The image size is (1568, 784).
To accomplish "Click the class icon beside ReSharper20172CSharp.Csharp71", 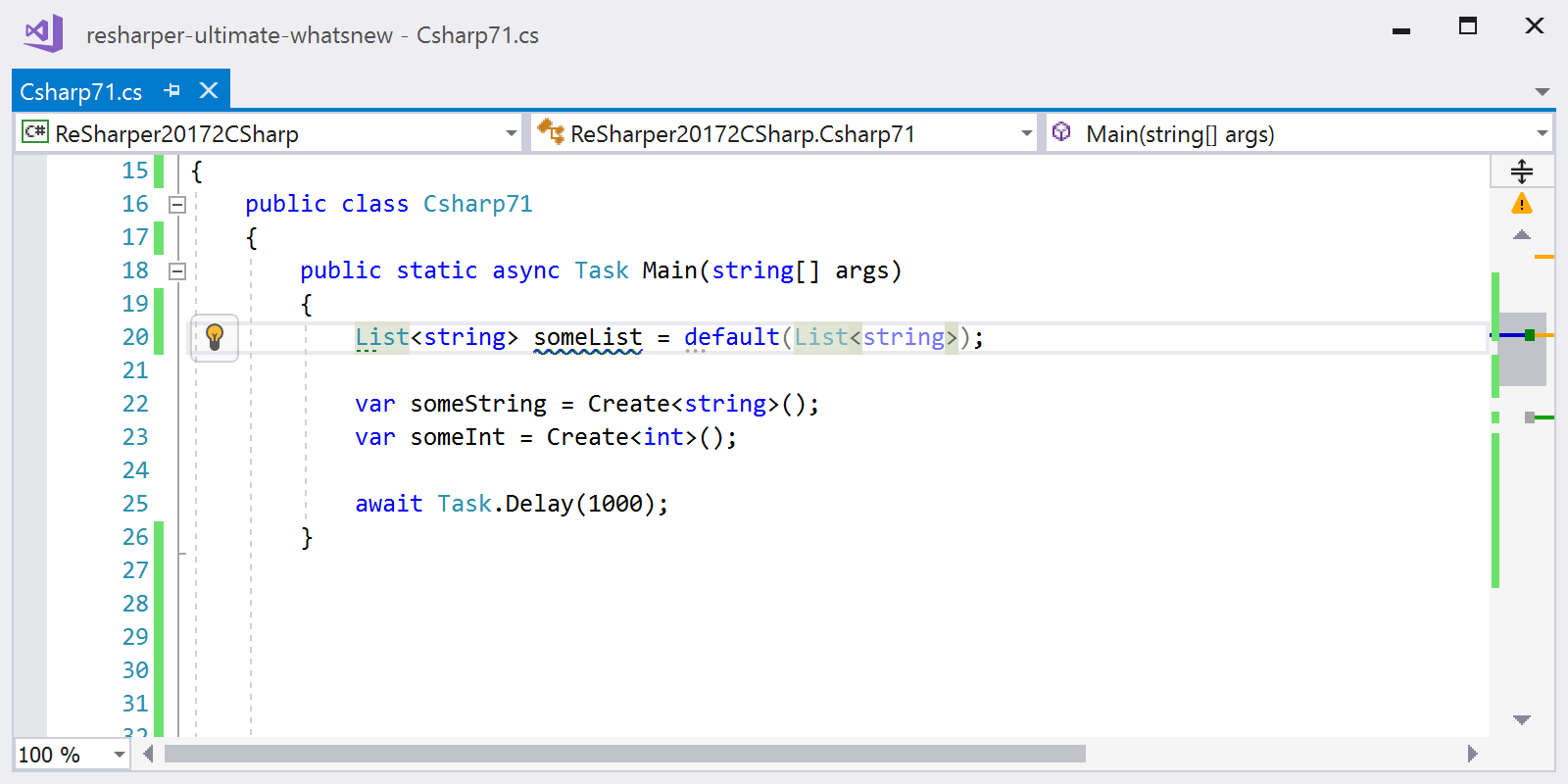I will coord(551,131).
